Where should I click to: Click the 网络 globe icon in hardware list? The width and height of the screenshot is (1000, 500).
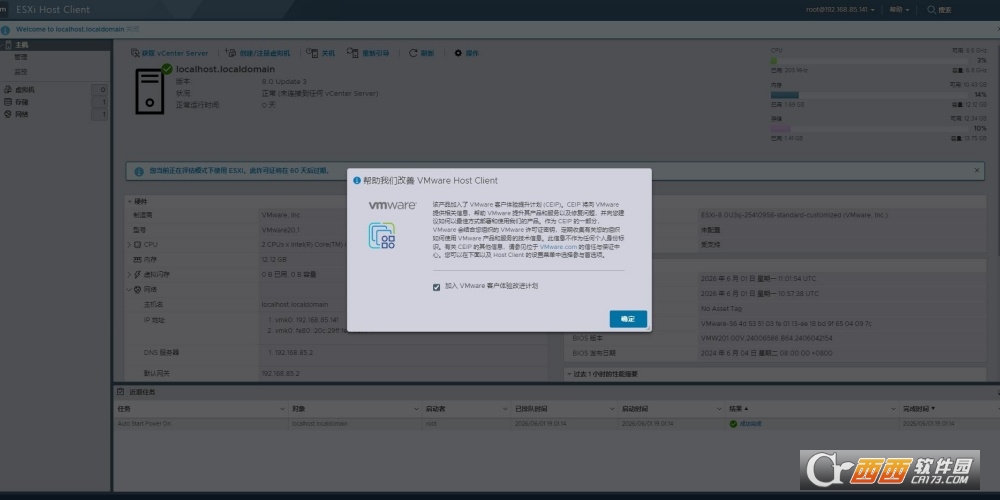click(137, 290)
